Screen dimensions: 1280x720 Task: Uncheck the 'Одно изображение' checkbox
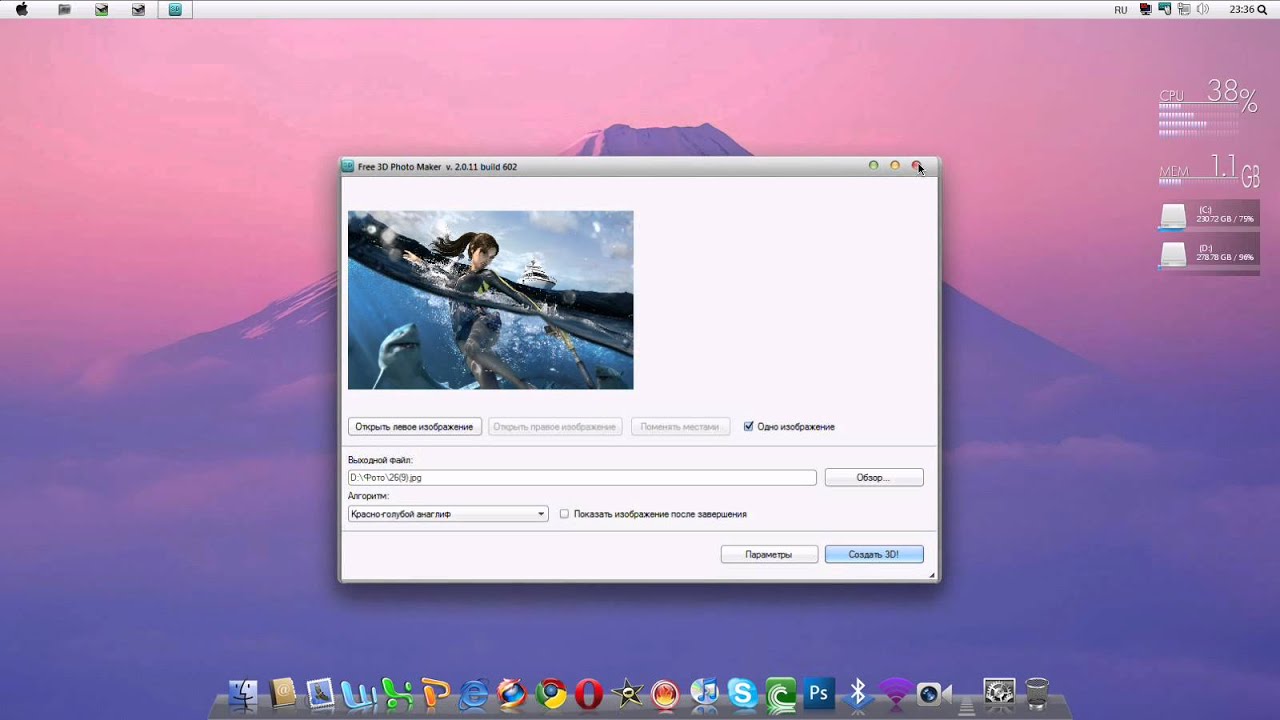pos(748,427)
